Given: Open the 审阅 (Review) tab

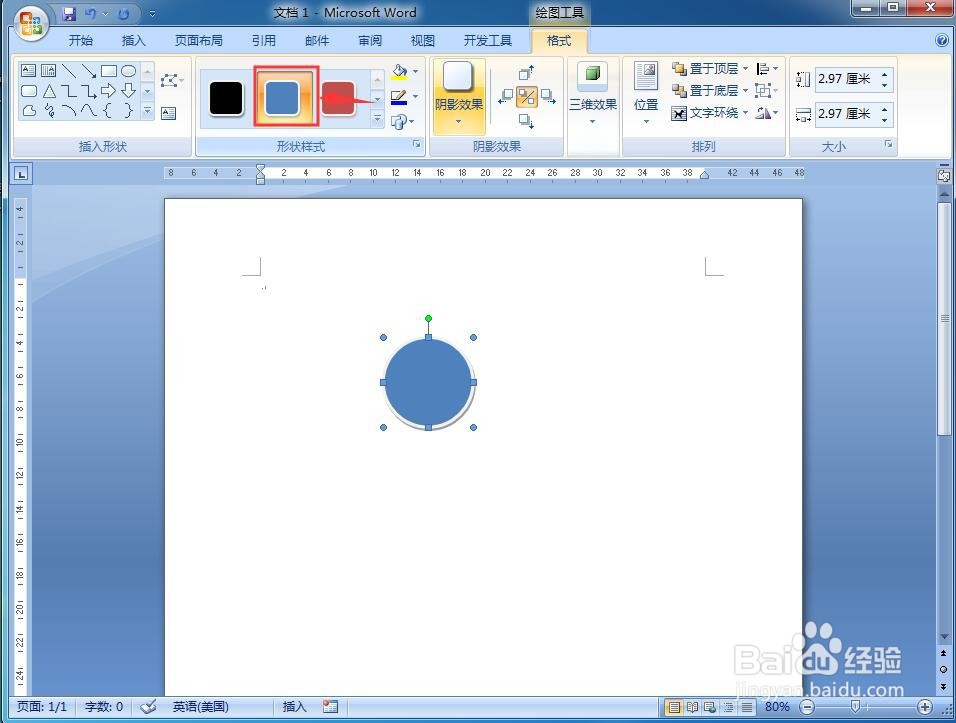Looking at the screenshot, I should 370,41.
